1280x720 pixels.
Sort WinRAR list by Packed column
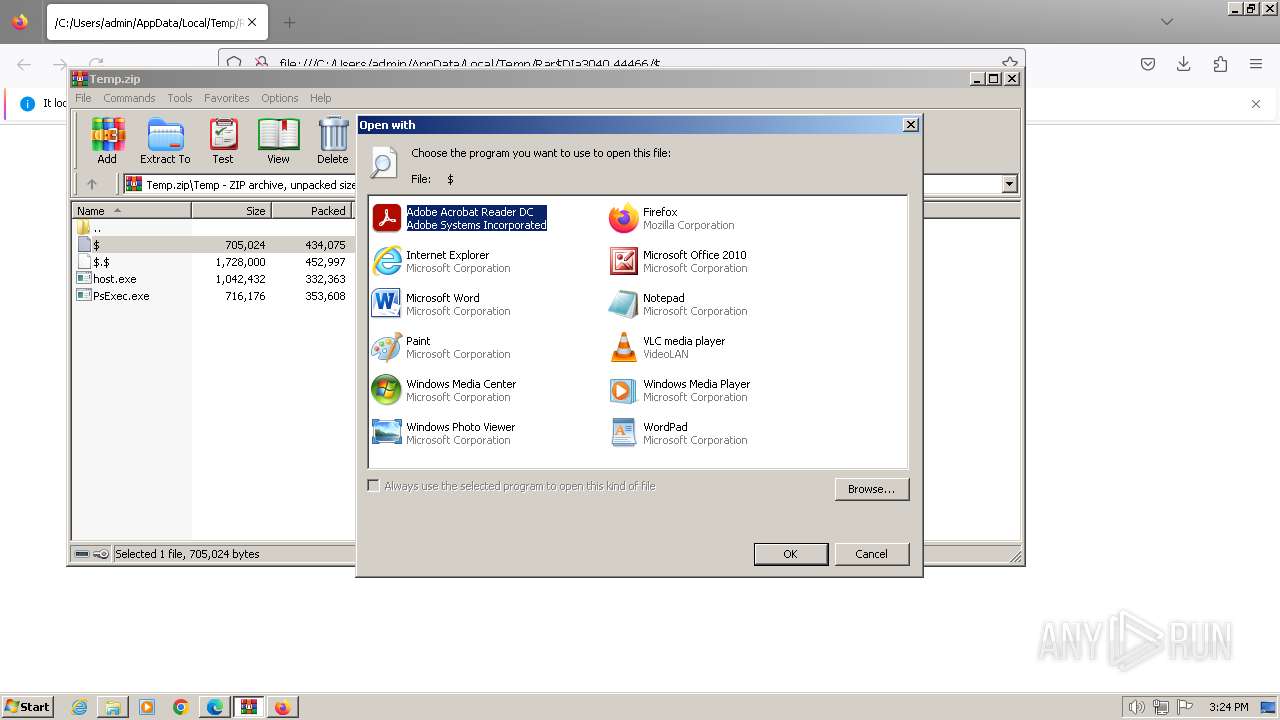click(311, 211)
